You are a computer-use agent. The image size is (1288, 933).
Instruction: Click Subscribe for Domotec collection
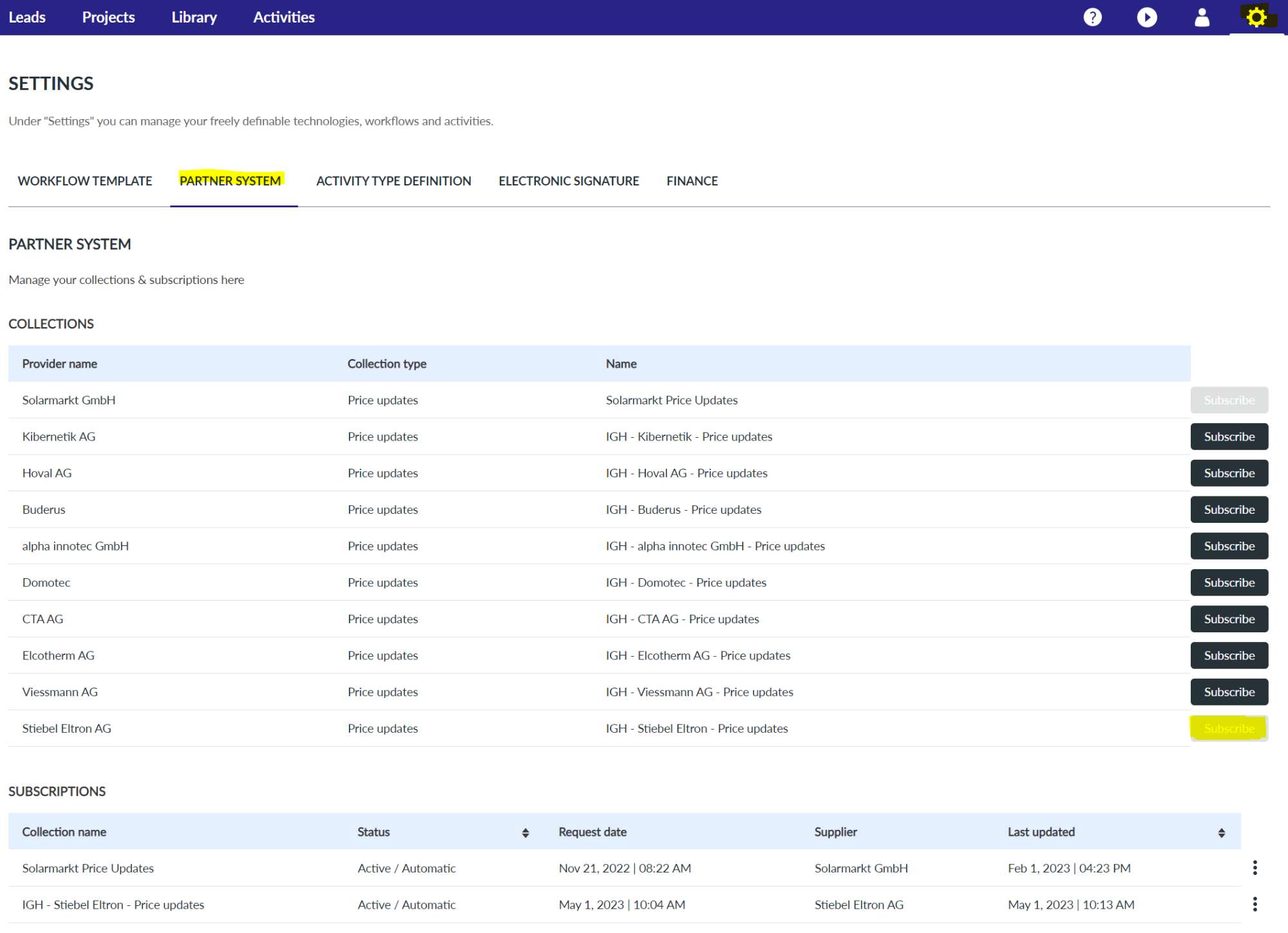1229,583
